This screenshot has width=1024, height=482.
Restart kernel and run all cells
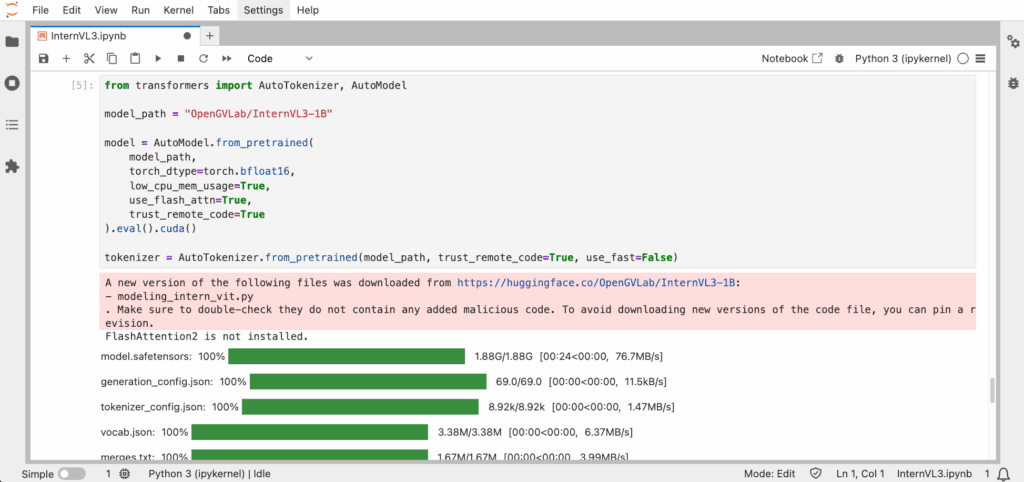227,59
